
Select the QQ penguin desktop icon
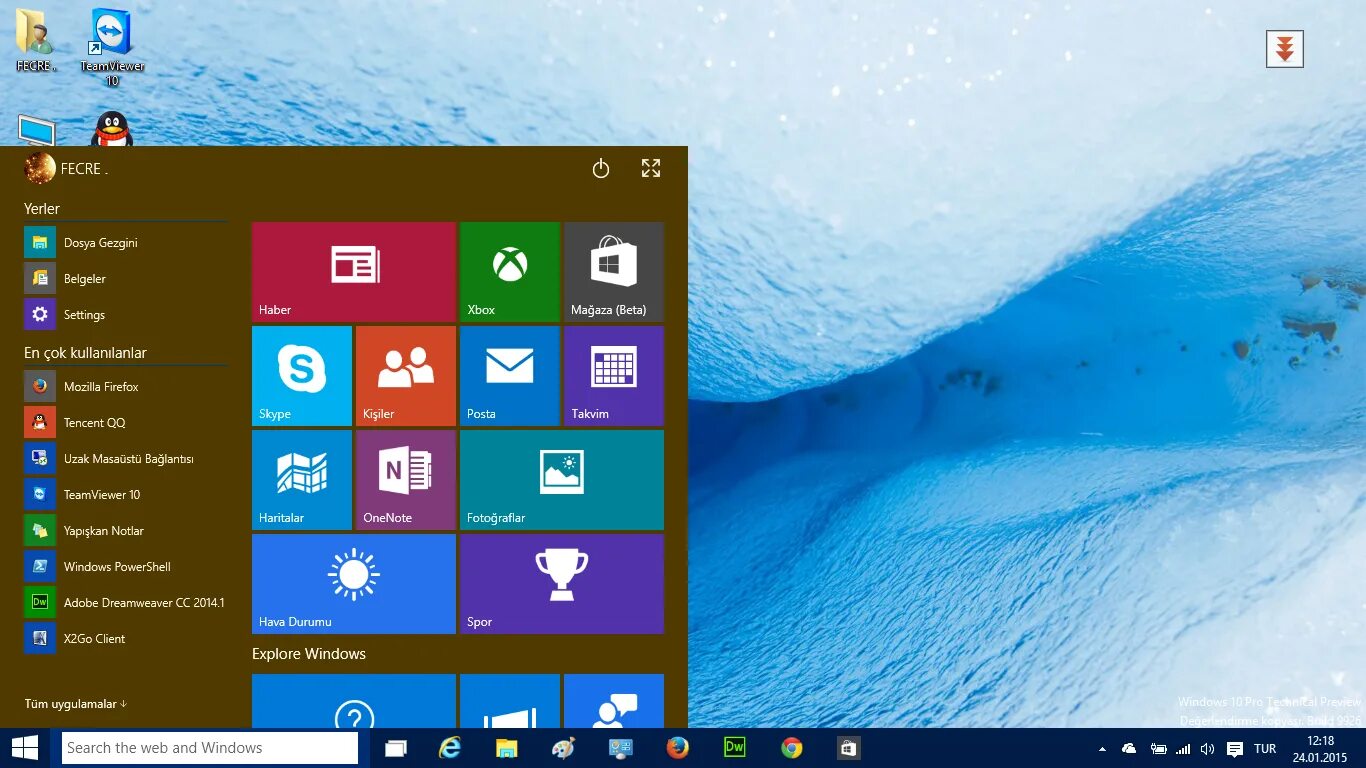112,128
